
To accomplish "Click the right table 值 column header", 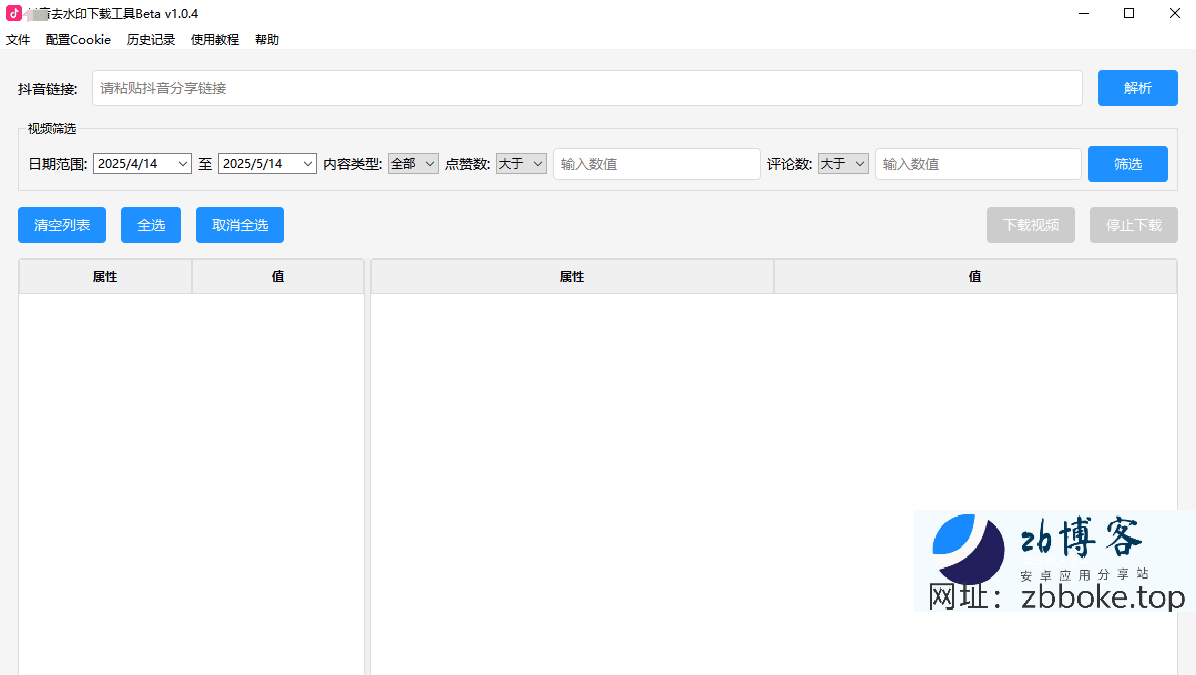I will [975, 277].
